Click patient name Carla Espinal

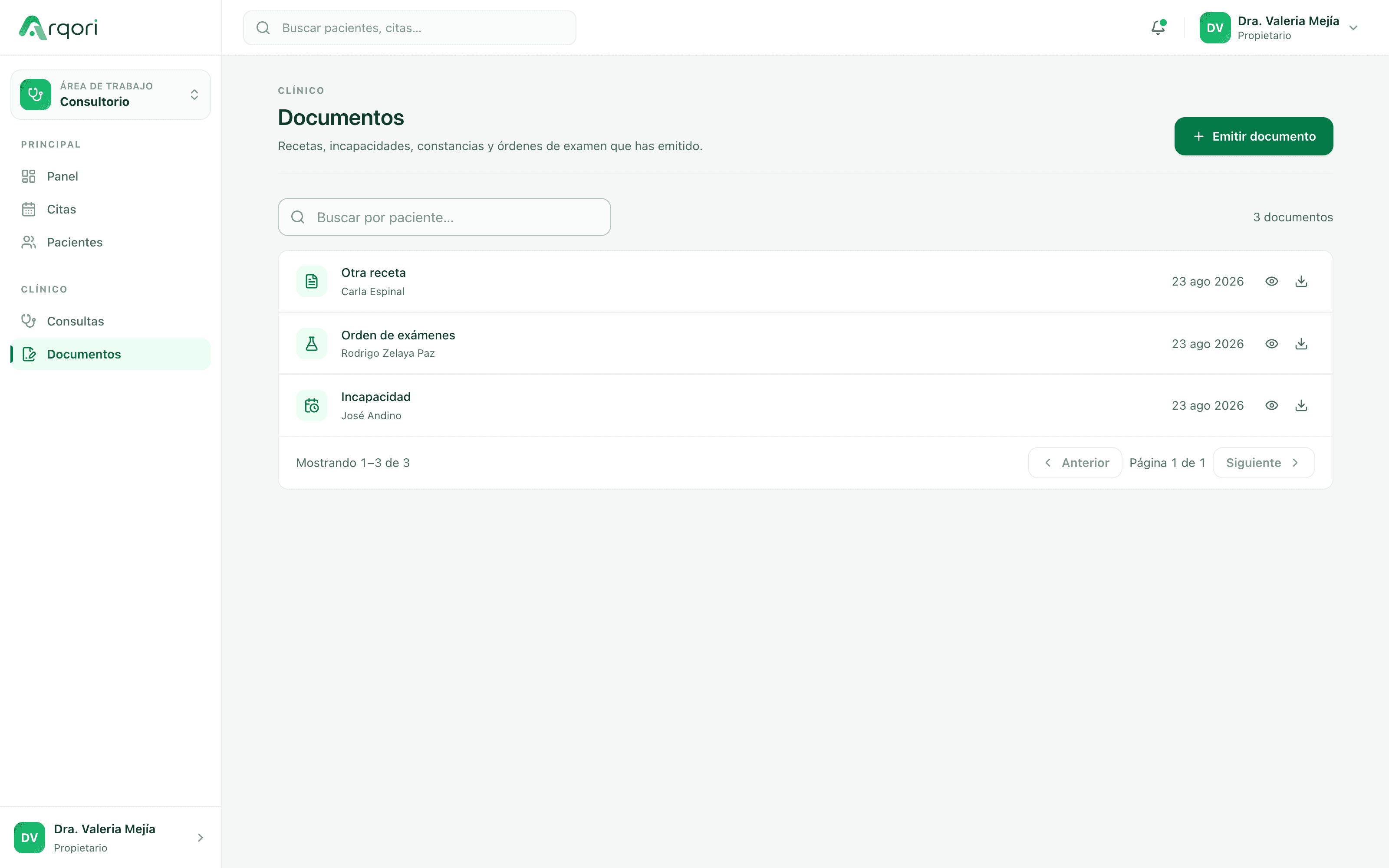coord(372,292)
